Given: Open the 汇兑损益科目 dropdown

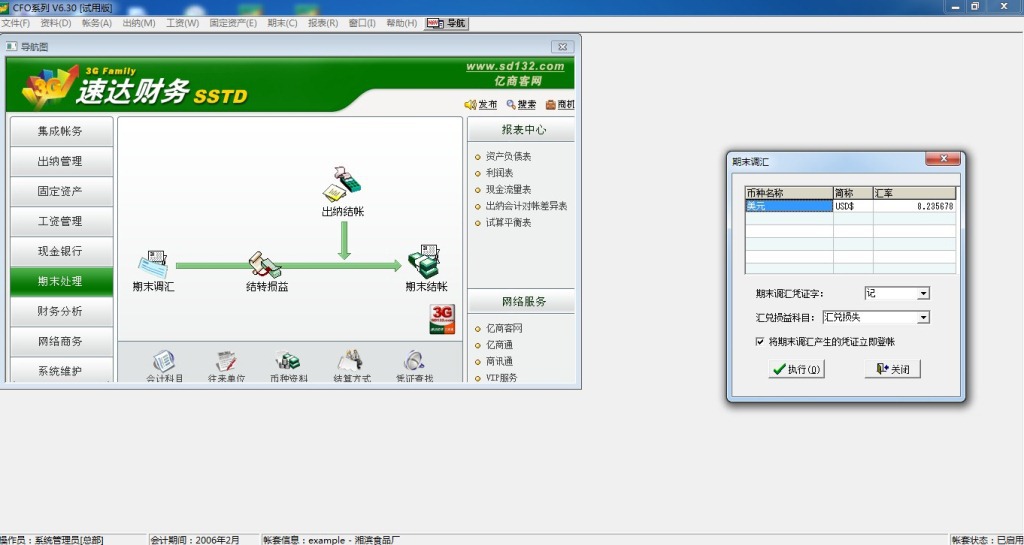Looking at the screenshot, I should coord(923,318).
